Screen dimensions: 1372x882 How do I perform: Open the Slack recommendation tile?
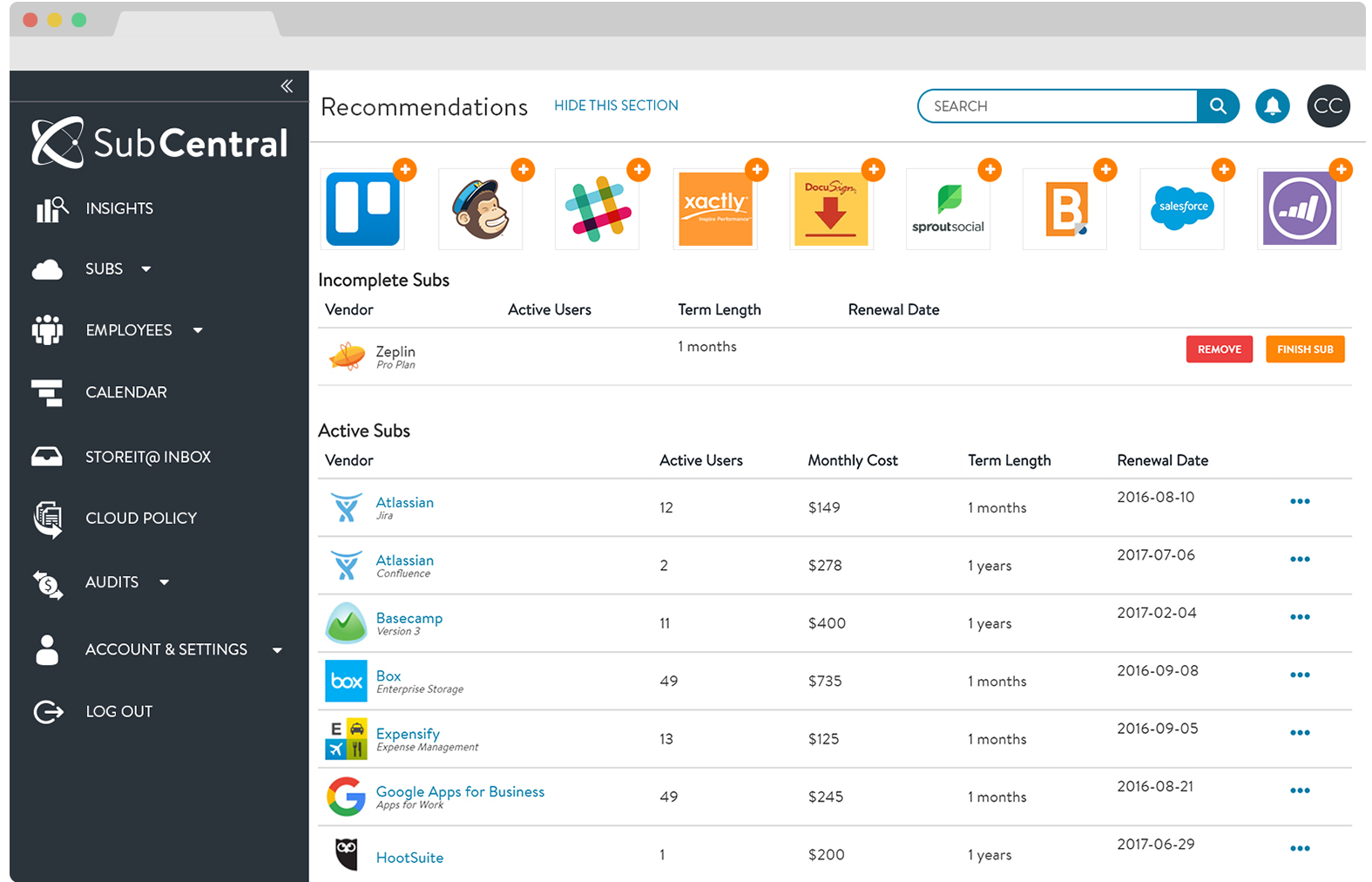597,209
